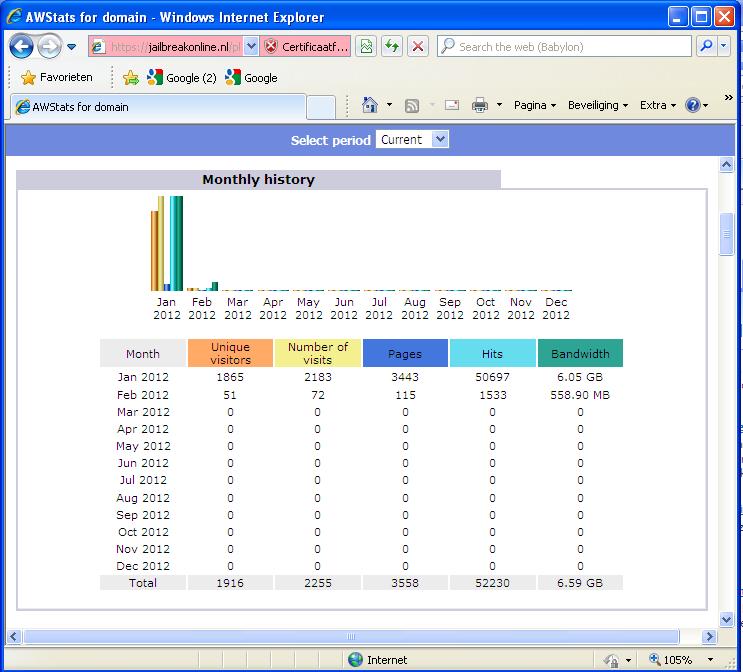
Task: Expand the zoom level dropdown arrow
Action: tap(710, 660)
